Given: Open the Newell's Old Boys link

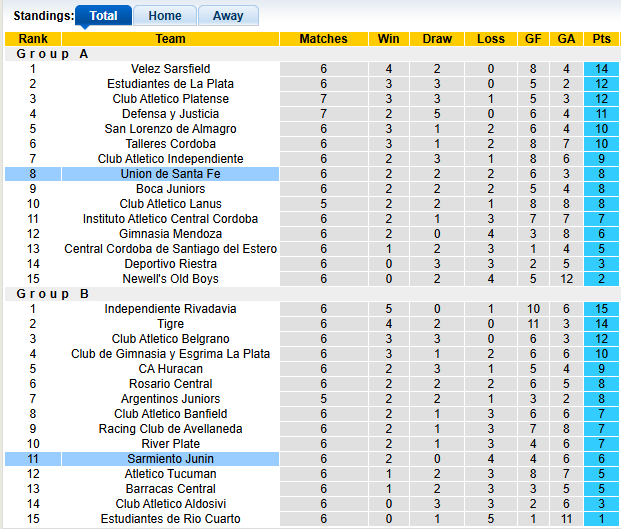Looking at the screenshot, I should click(170, 279).
